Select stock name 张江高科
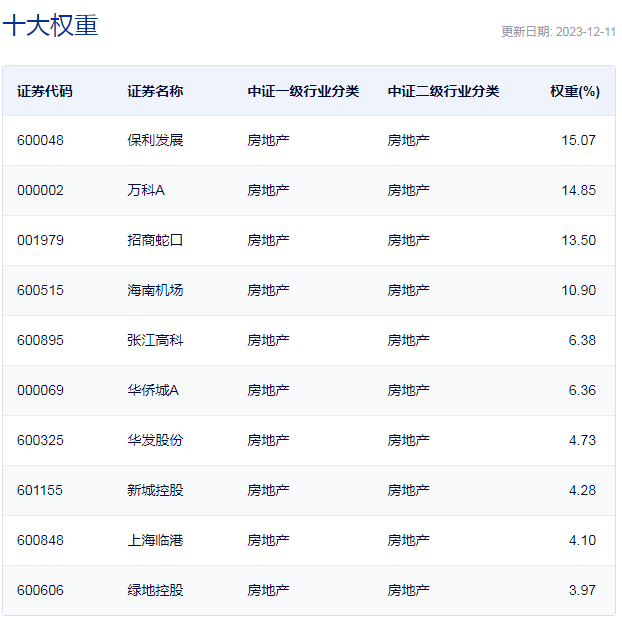The image size is (622, 625). click(155, 340)
